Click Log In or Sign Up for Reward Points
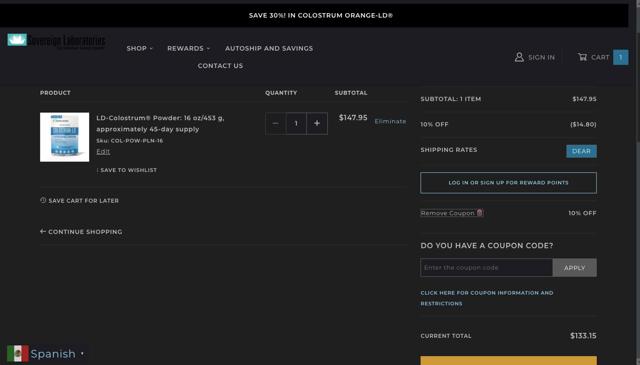 508,183
